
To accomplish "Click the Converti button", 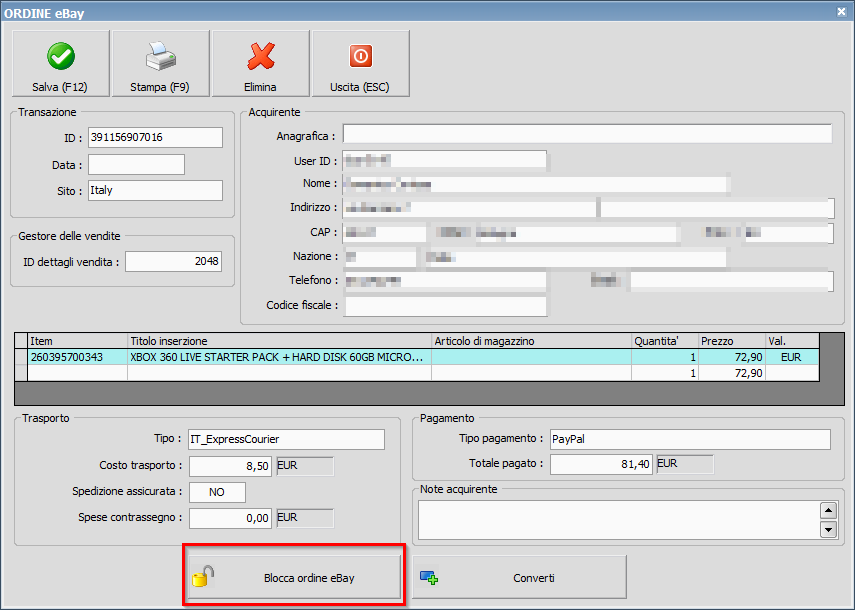I will pos(519,577).
